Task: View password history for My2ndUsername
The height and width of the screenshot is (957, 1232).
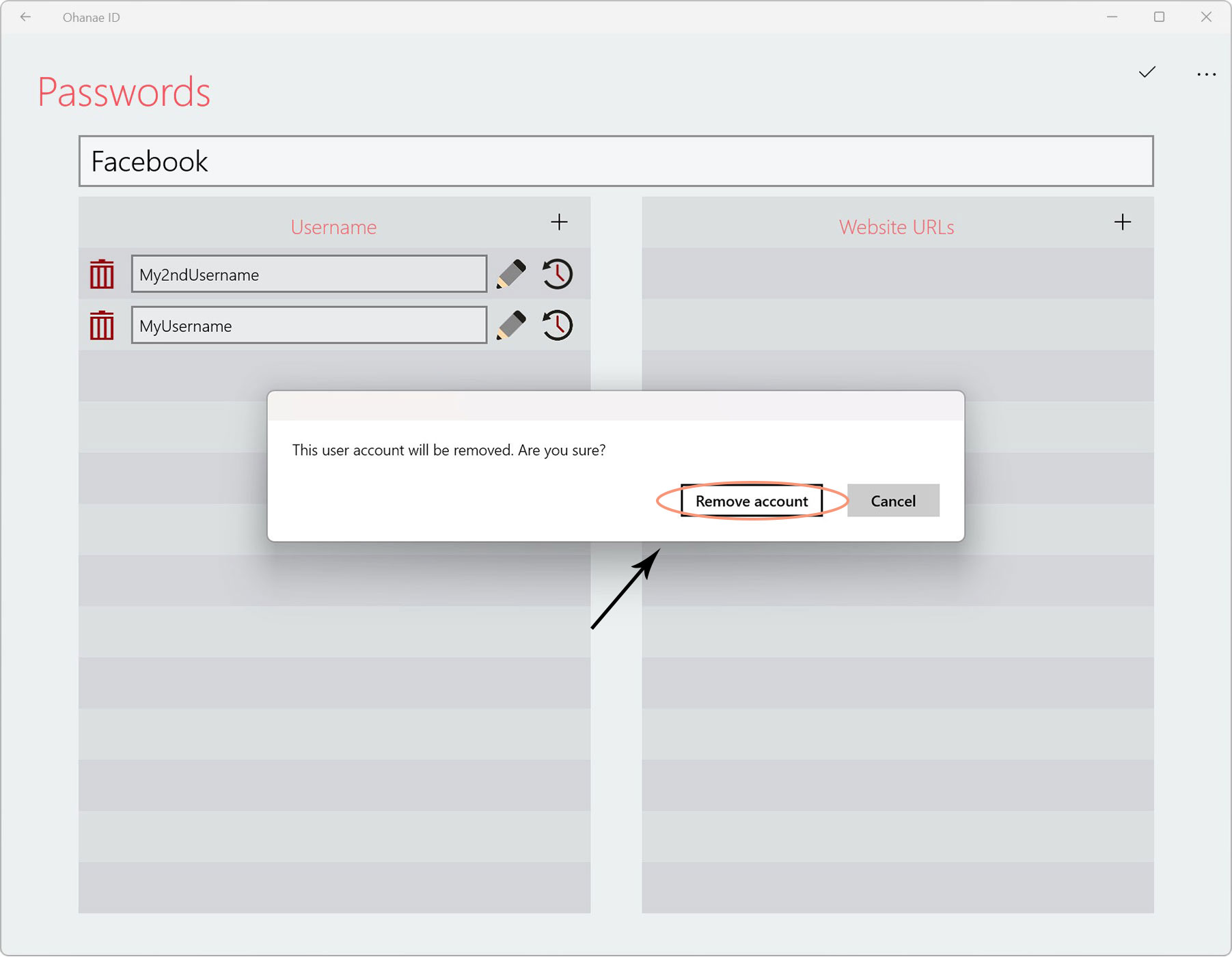Action: point(558,274)
